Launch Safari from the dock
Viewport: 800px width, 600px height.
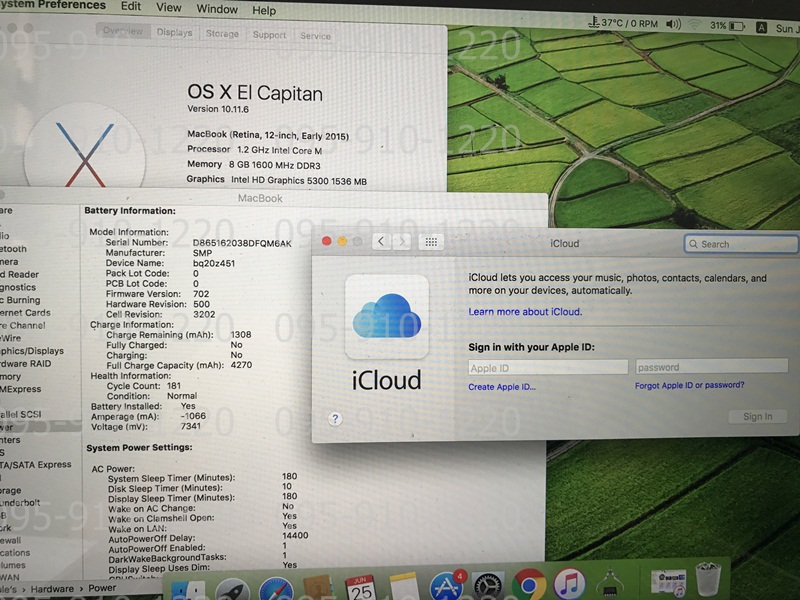276,590
